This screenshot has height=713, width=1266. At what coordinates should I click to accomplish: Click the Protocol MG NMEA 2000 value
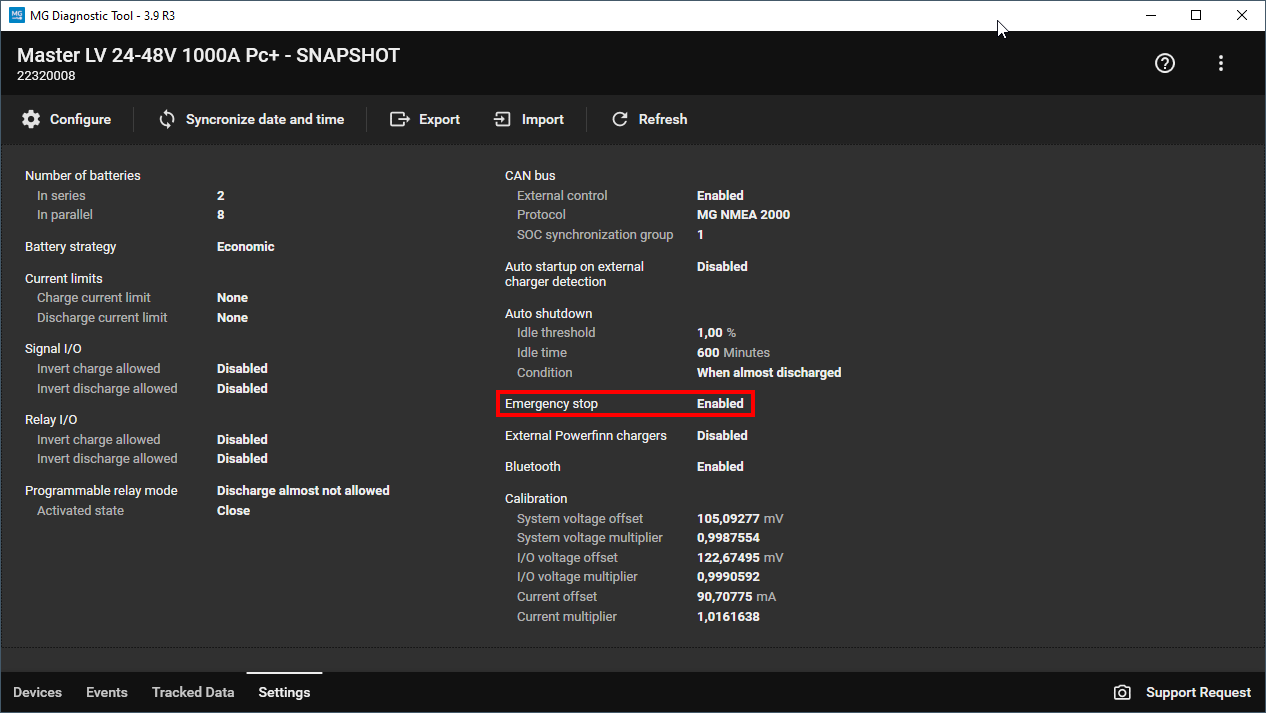coord(743,215)
